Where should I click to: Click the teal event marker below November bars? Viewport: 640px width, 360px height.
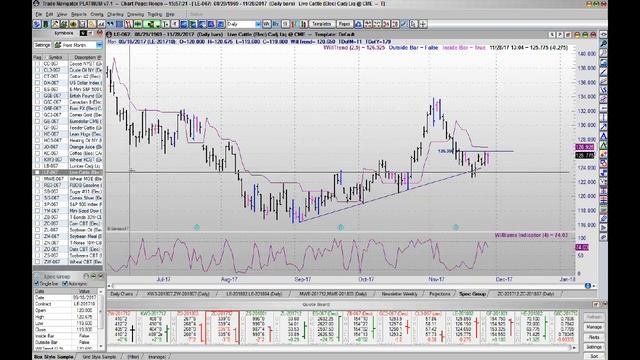point(456,227)
